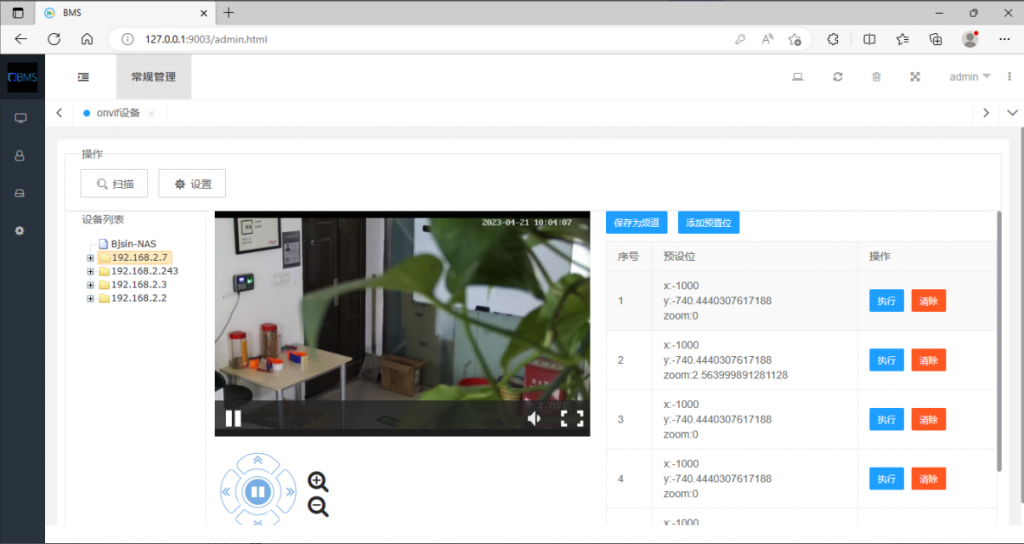Viewport: 1024px width, 544px height.
Task: Click the preset table vertical scrollbar
Action: pyautogui.click(x=999, y=341)
